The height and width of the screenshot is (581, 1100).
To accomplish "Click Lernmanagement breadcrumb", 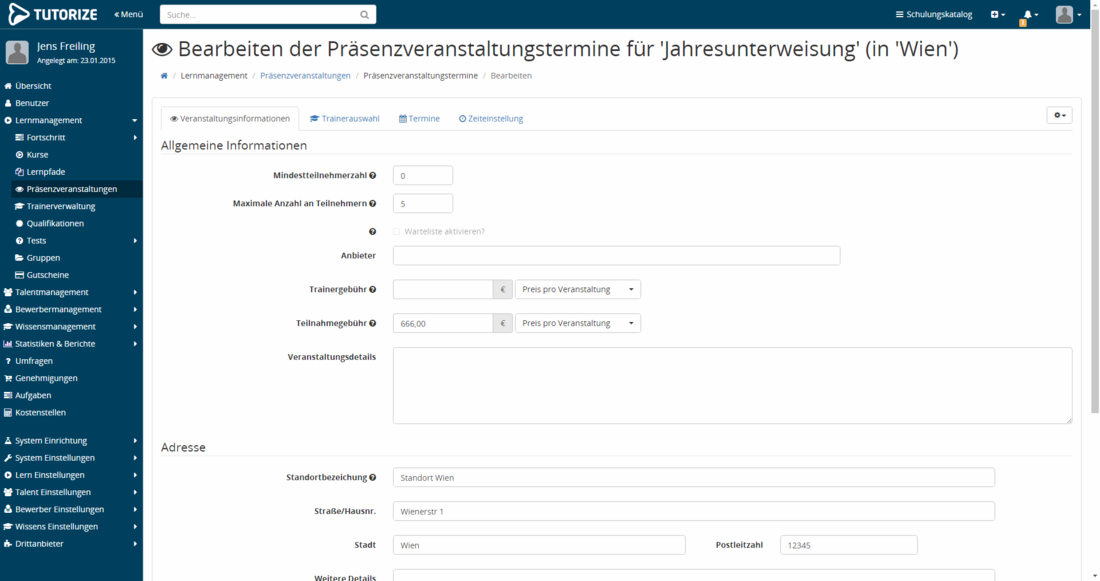I will pos(214,76).
